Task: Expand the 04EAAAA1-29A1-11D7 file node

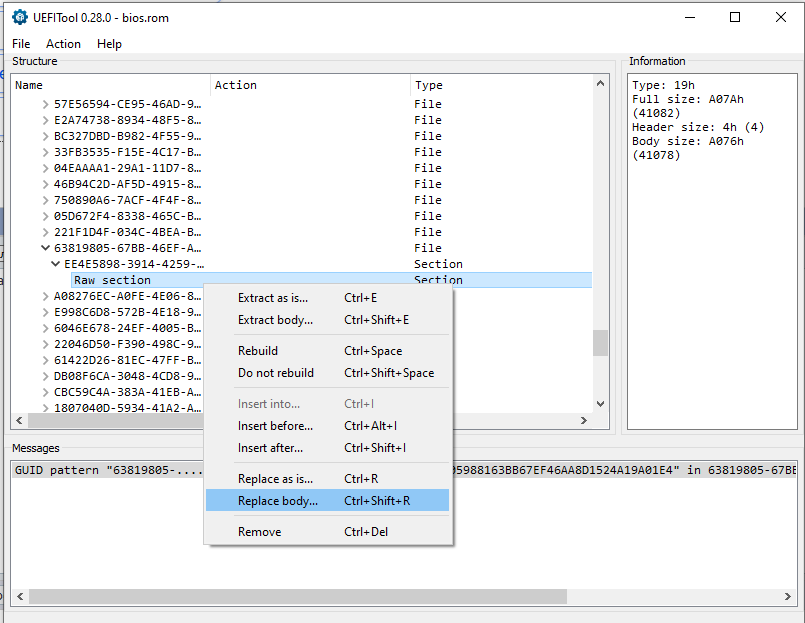Action: 45,168
